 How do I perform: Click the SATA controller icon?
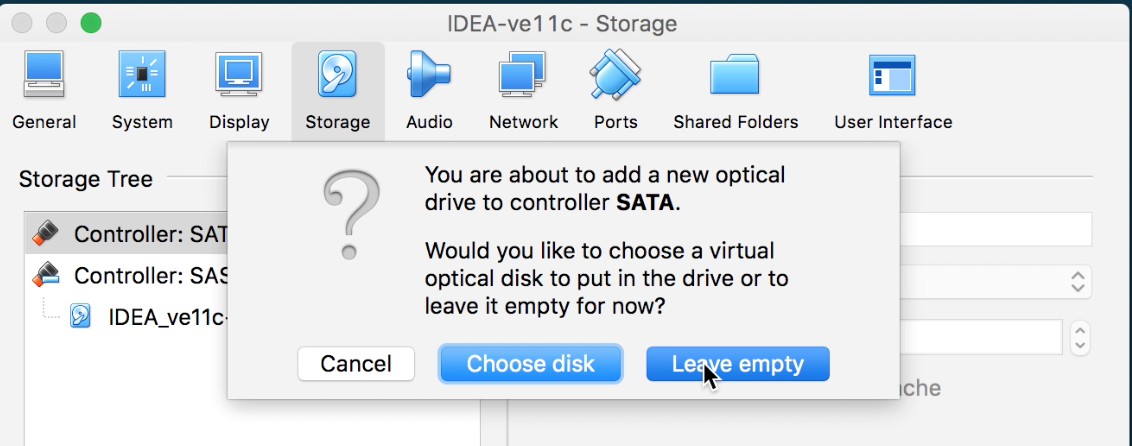coord(45,234)
